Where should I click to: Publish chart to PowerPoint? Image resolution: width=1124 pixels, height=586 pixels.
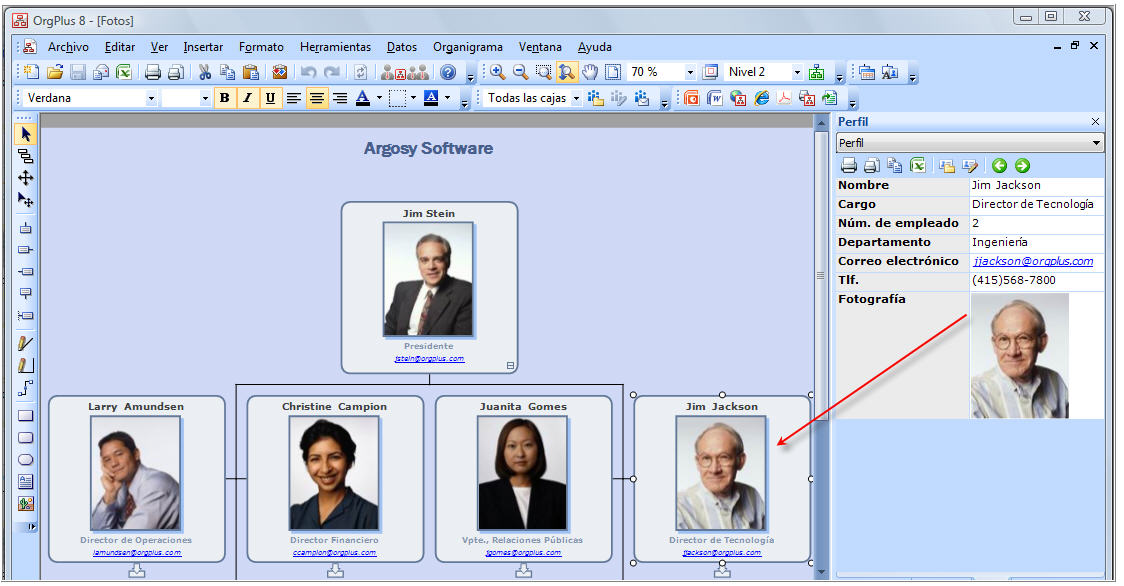point(692,98)
